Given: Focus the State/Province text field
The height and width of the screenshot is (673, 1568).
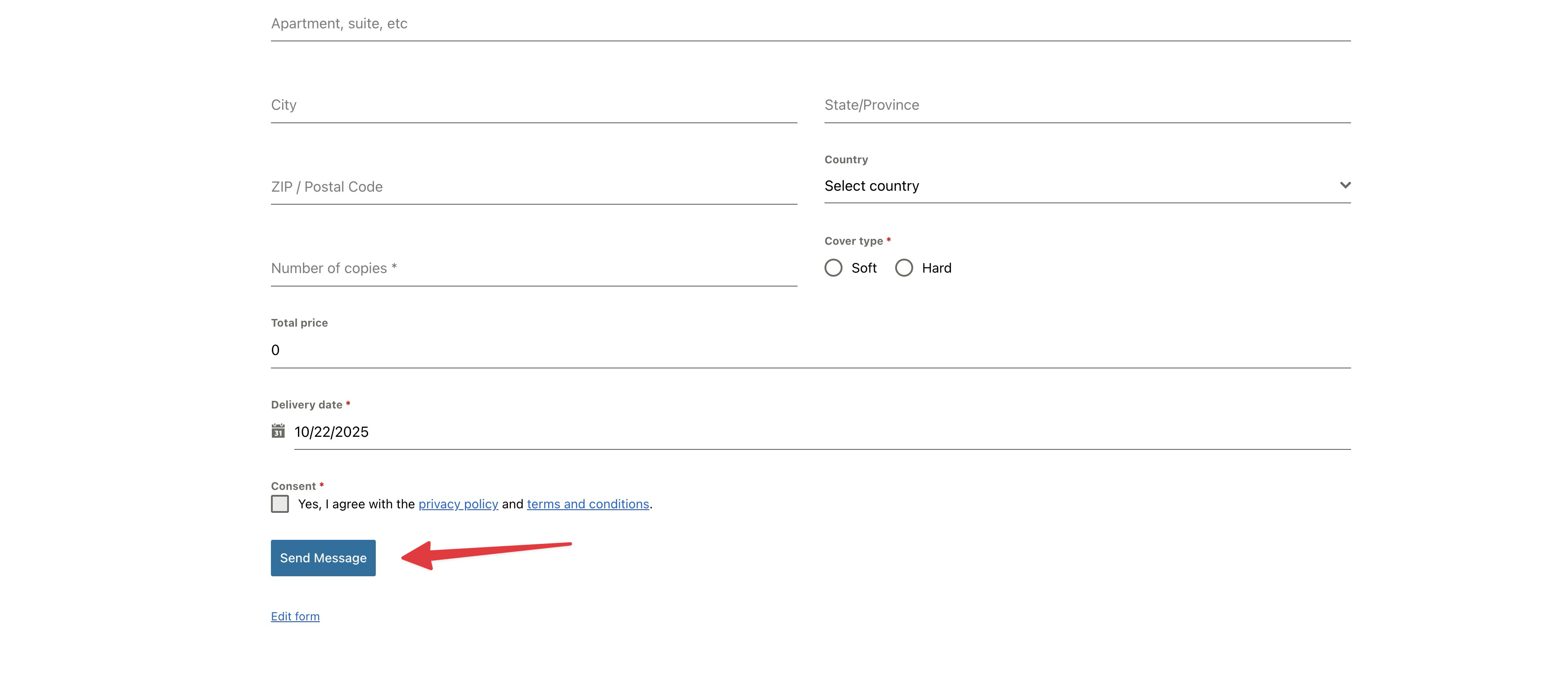Looking at the screenshot, I should pos(1086,105).
